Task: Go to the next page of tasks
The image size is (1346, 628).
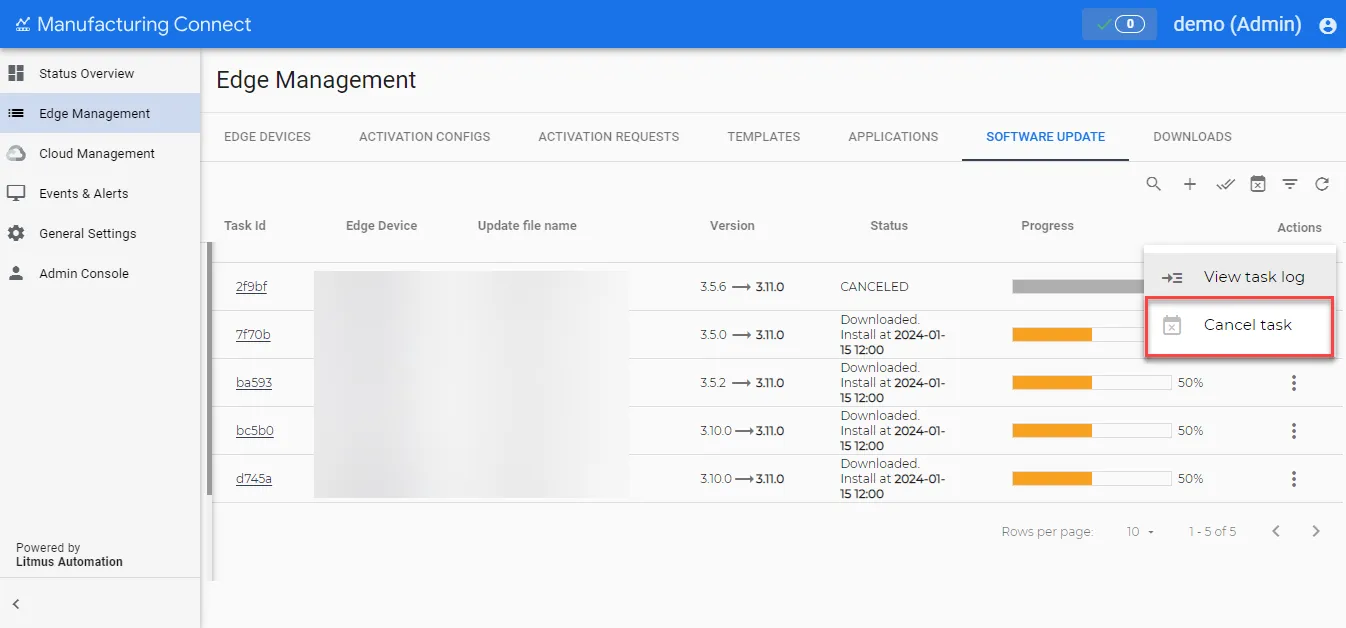Action: (x=1316, y=532)
